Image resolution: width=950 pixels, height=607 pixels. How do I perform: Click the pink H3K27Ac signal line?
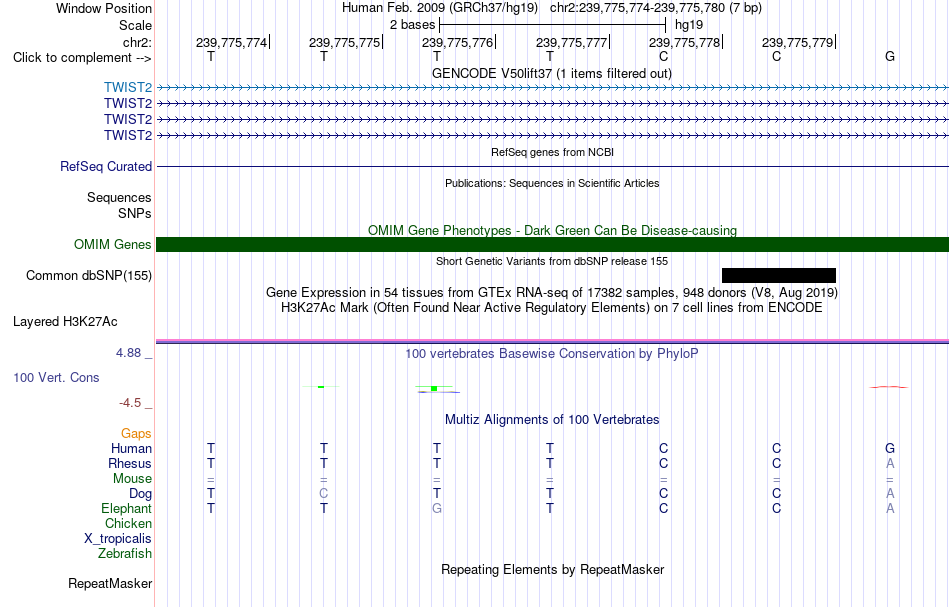552,340
